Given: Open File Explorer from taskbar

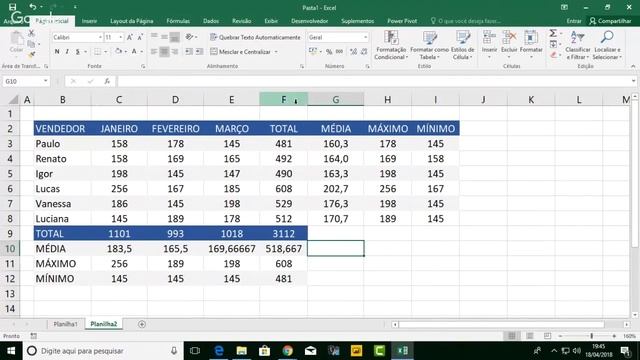Looking at the screenshot, I should click(241, 351).
